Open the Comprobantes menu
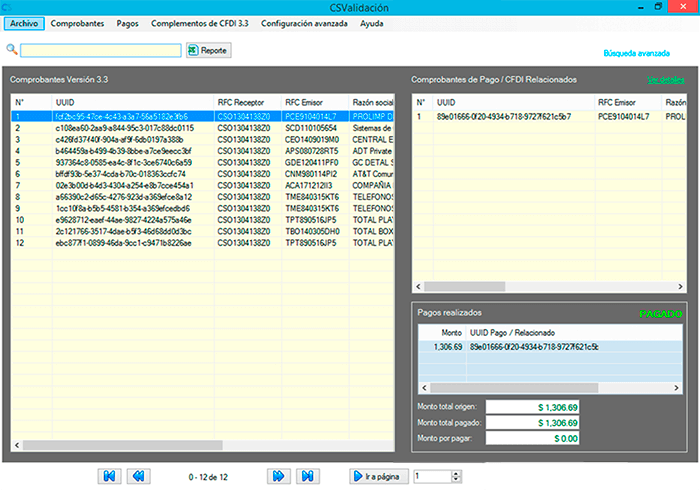The width and height of the screenshot is (700, 490). 77,22
